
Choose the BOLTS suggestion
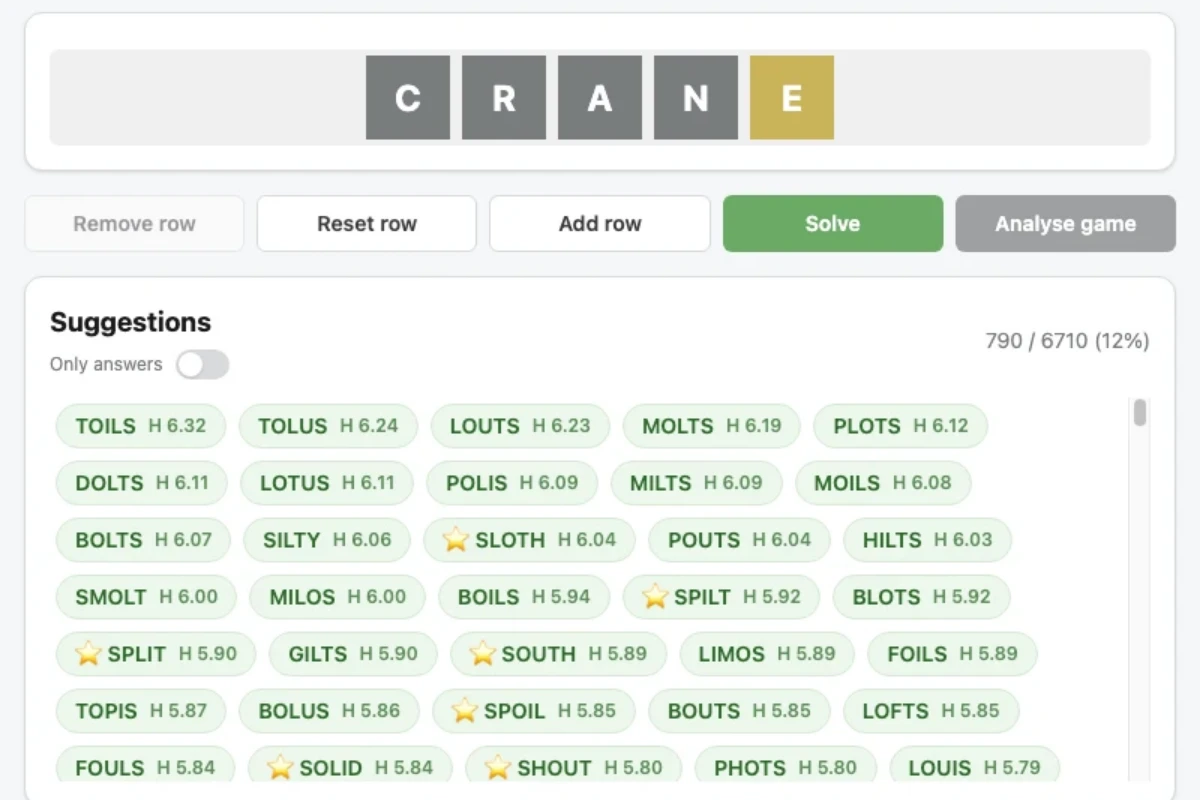143,540
